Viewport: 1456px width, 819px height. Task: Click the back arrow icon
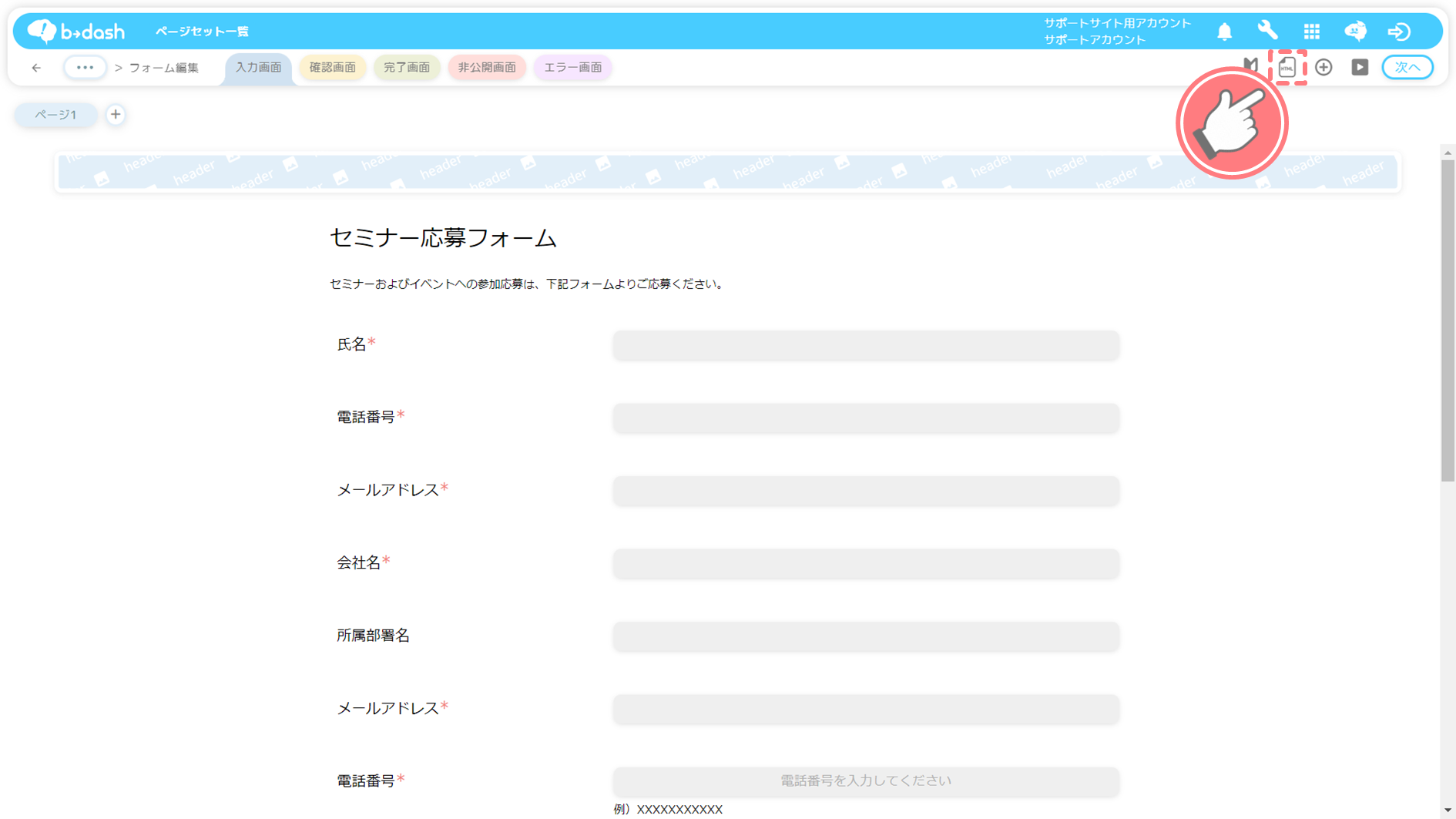[x=36, y=68]
